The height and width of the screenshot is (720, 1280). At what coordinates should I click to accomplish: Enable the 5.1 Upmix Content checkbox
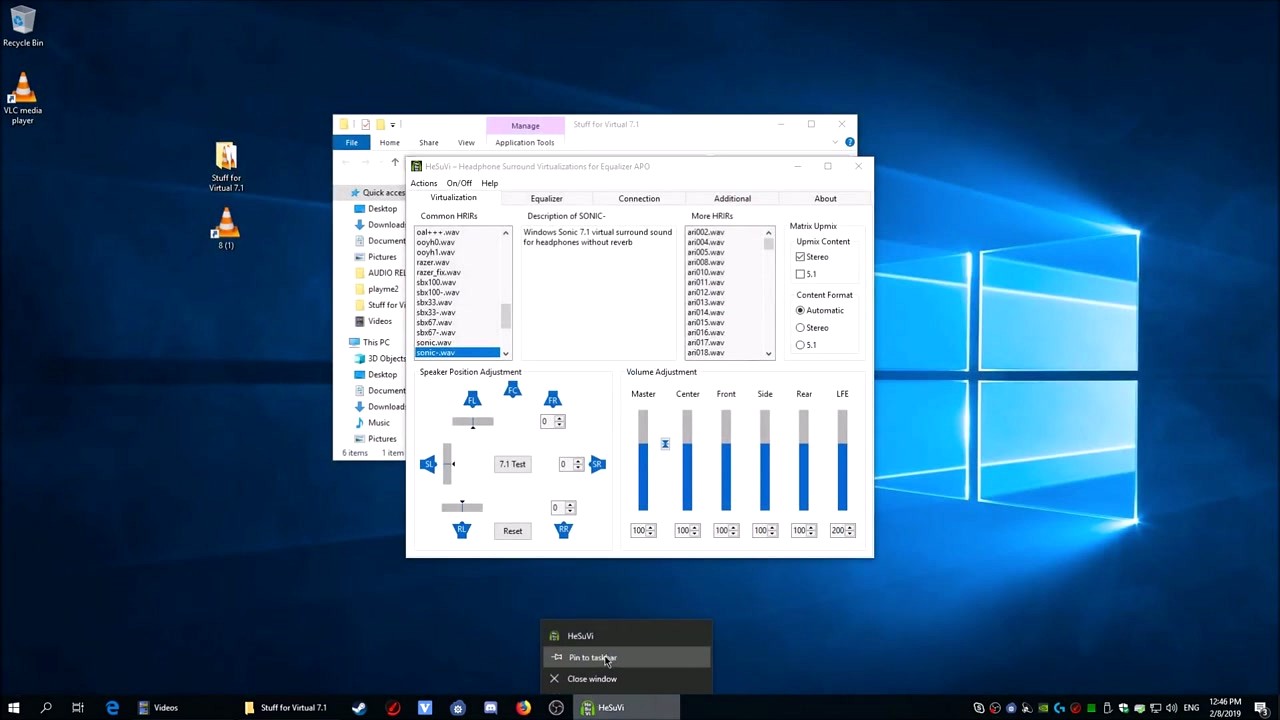[x=800, y=273]
